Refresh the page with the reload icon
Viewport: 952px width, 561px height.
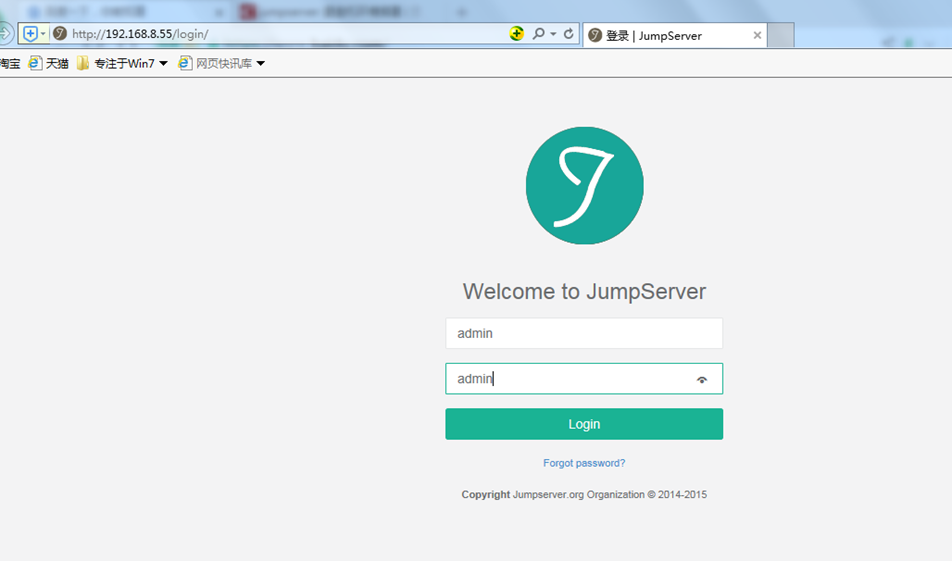pos(569,34)
